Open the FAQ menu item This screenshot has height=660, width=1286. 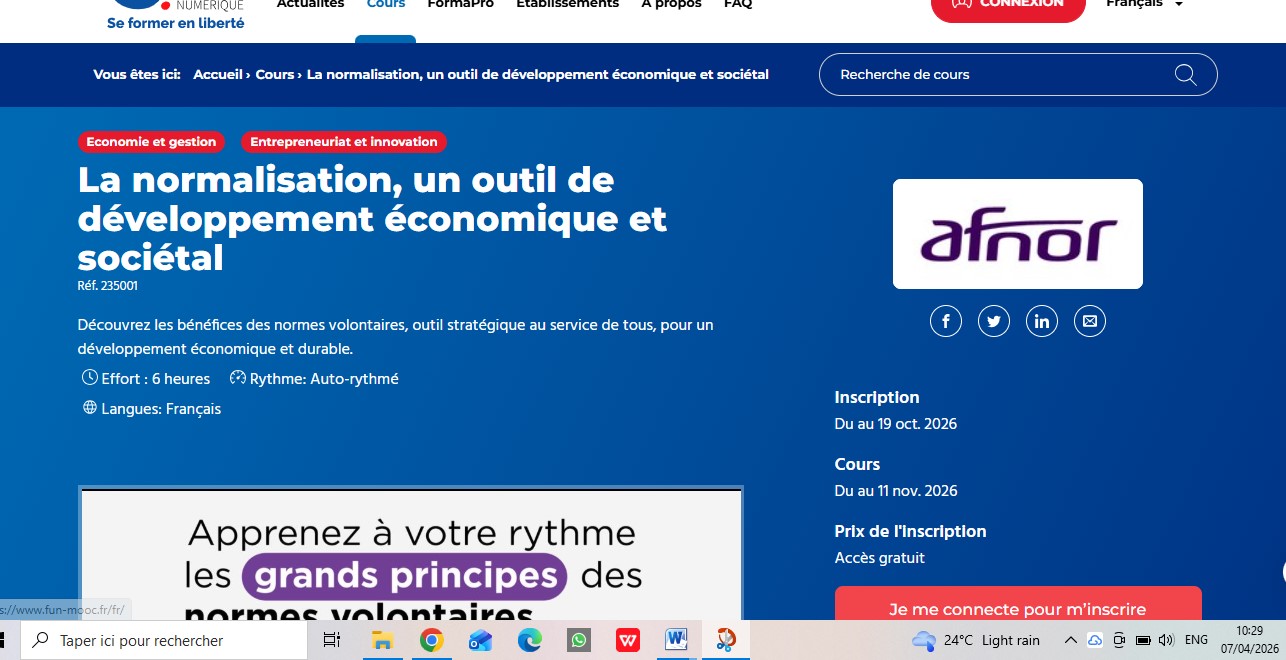pyautogui.click(x=737, y=5)
